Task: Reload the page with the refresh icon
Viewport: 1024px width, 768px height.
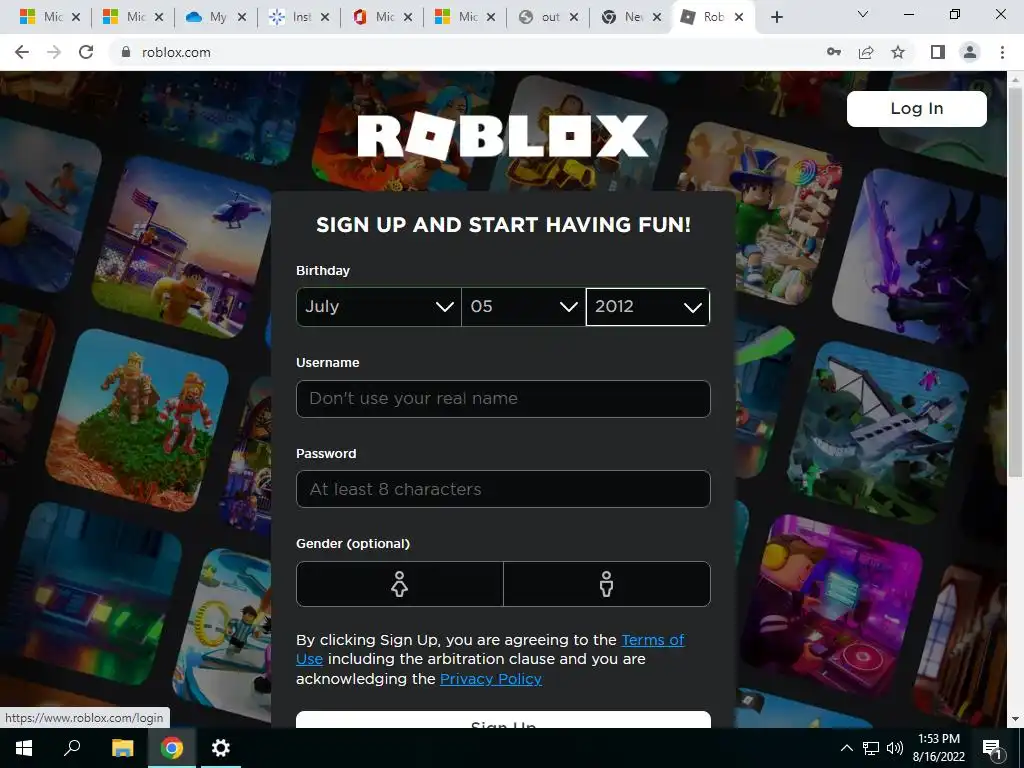Action: [86, 52]
